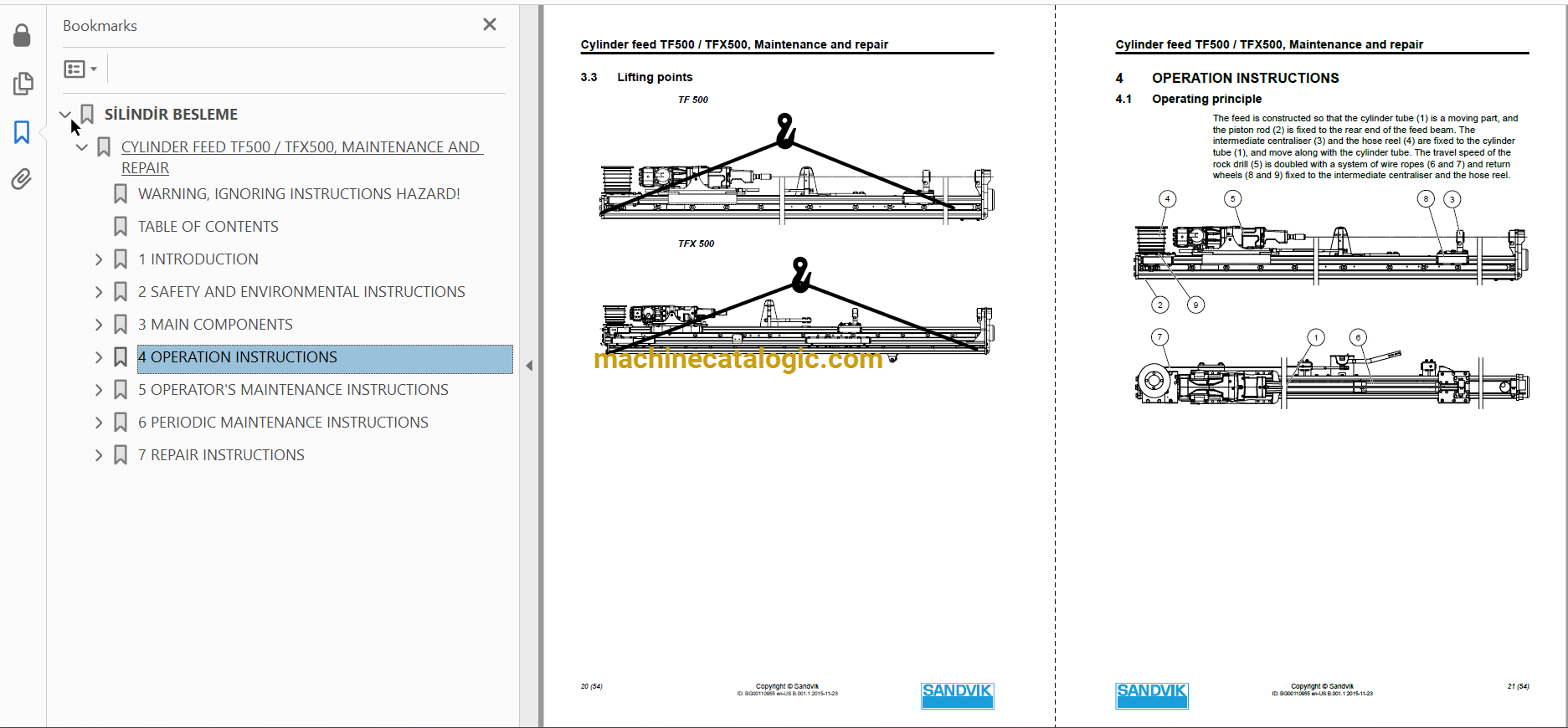Jump to WARNING, IGNORING INSTRUCTIONS HAZARD! bookmark
This screenshot has height=728, width=1568.
(299, 194)
